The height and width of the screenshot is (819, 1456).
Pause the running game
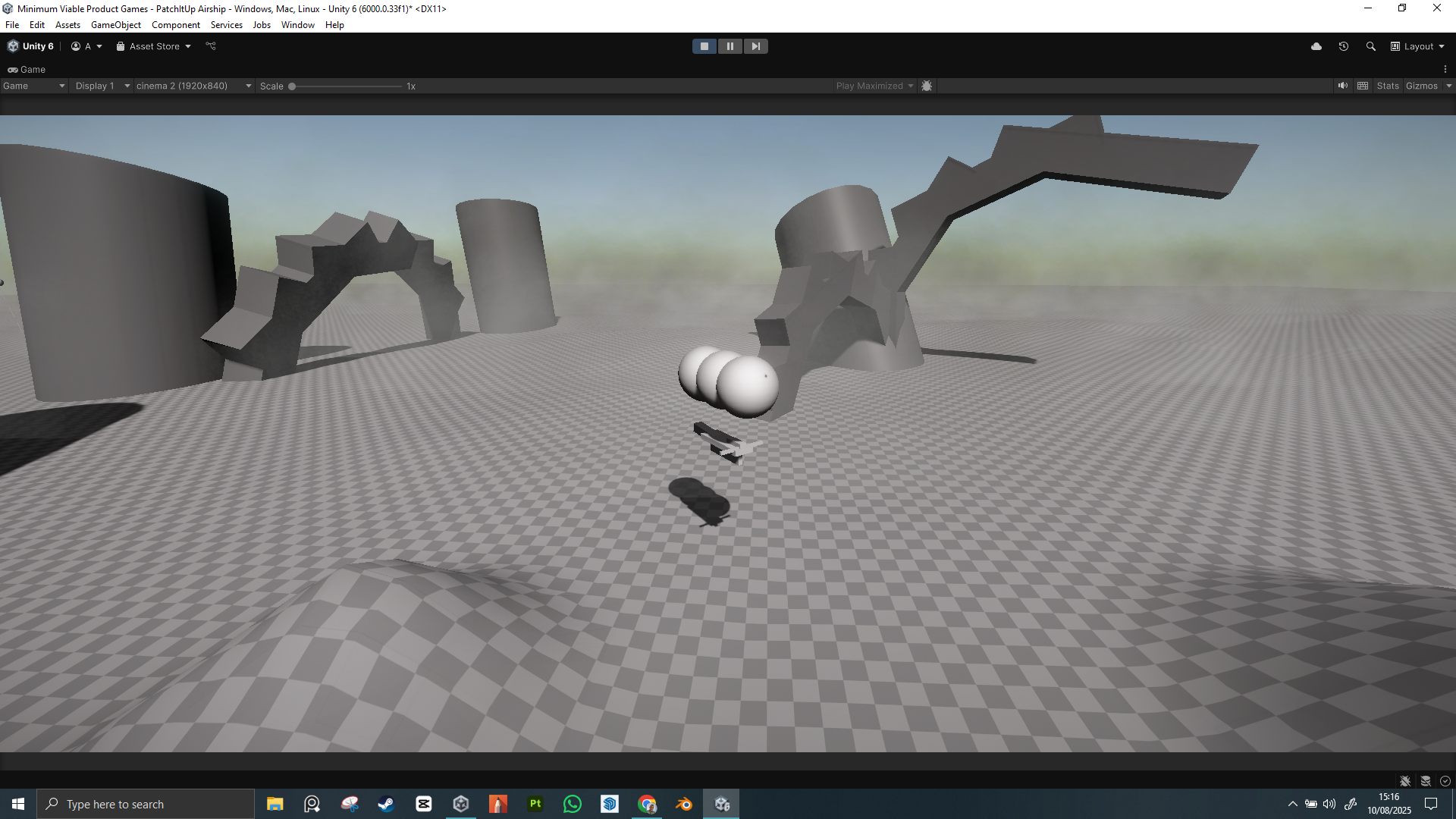point(730,46)
